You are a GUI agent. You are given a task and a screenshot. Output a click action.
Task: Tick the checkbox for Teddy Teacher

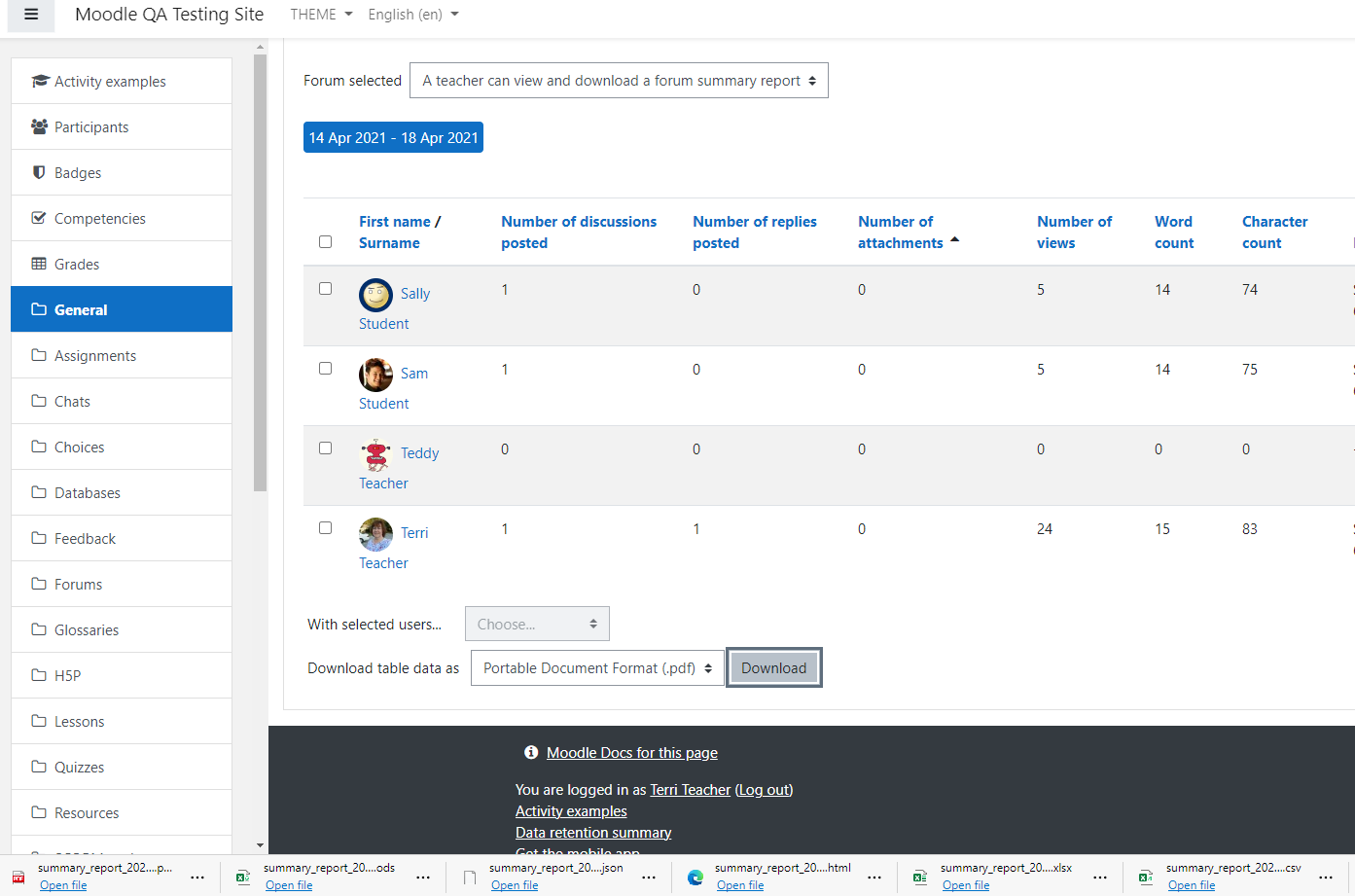point(325,448)
